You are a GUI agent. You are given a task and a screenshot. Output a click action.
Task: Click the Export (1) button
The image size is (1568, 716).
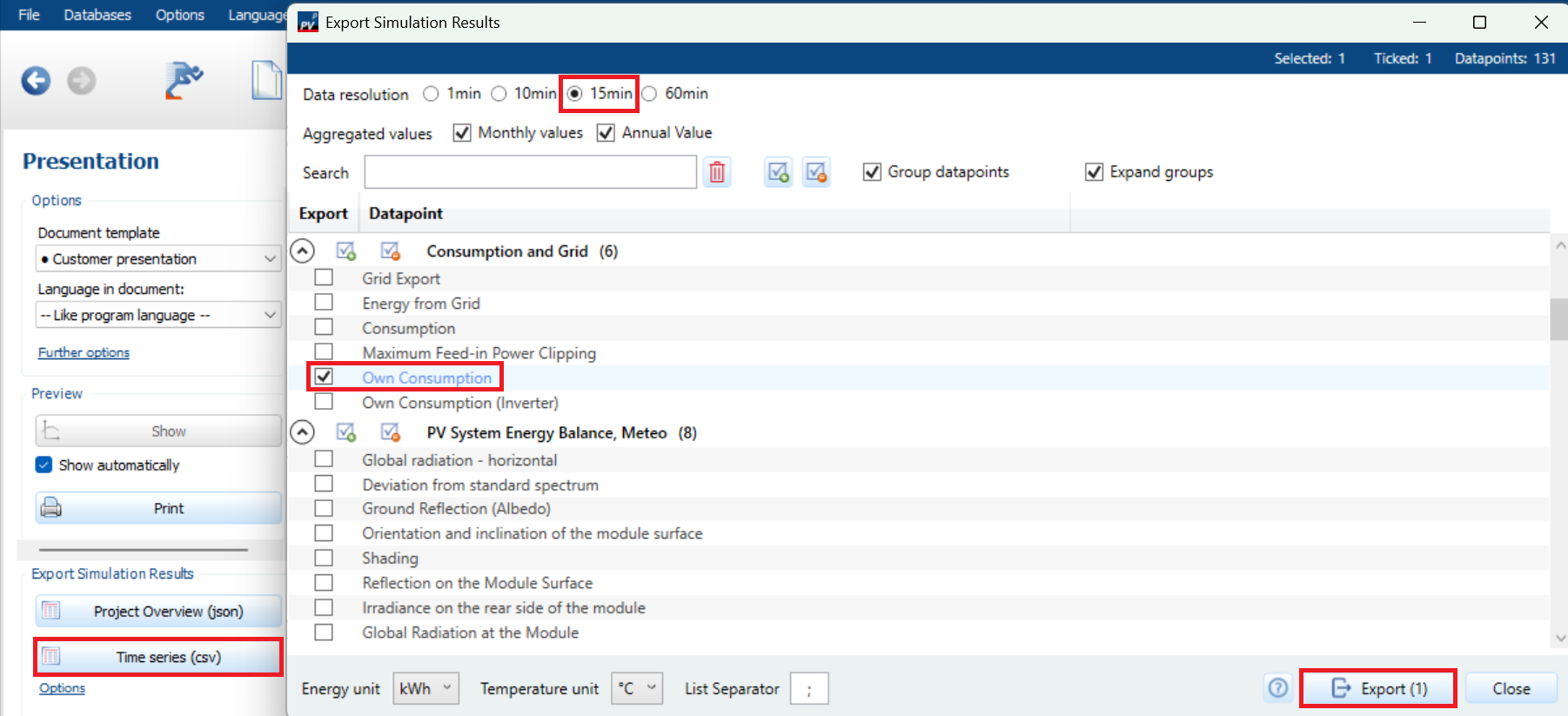click(1378, 688)
